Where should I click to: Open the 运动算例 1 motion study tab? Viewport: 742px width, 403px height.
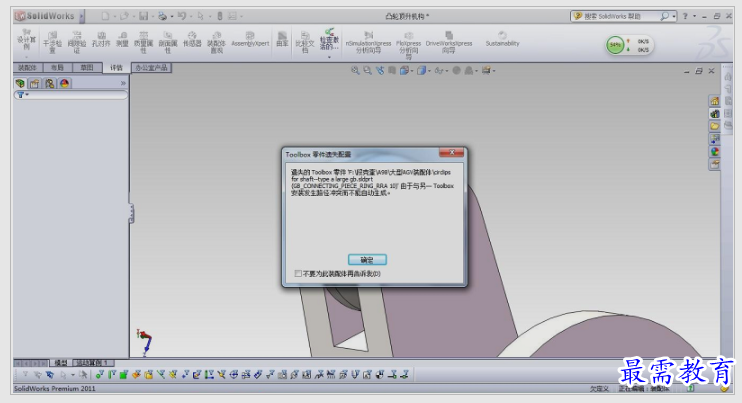[x=93, y=363]
